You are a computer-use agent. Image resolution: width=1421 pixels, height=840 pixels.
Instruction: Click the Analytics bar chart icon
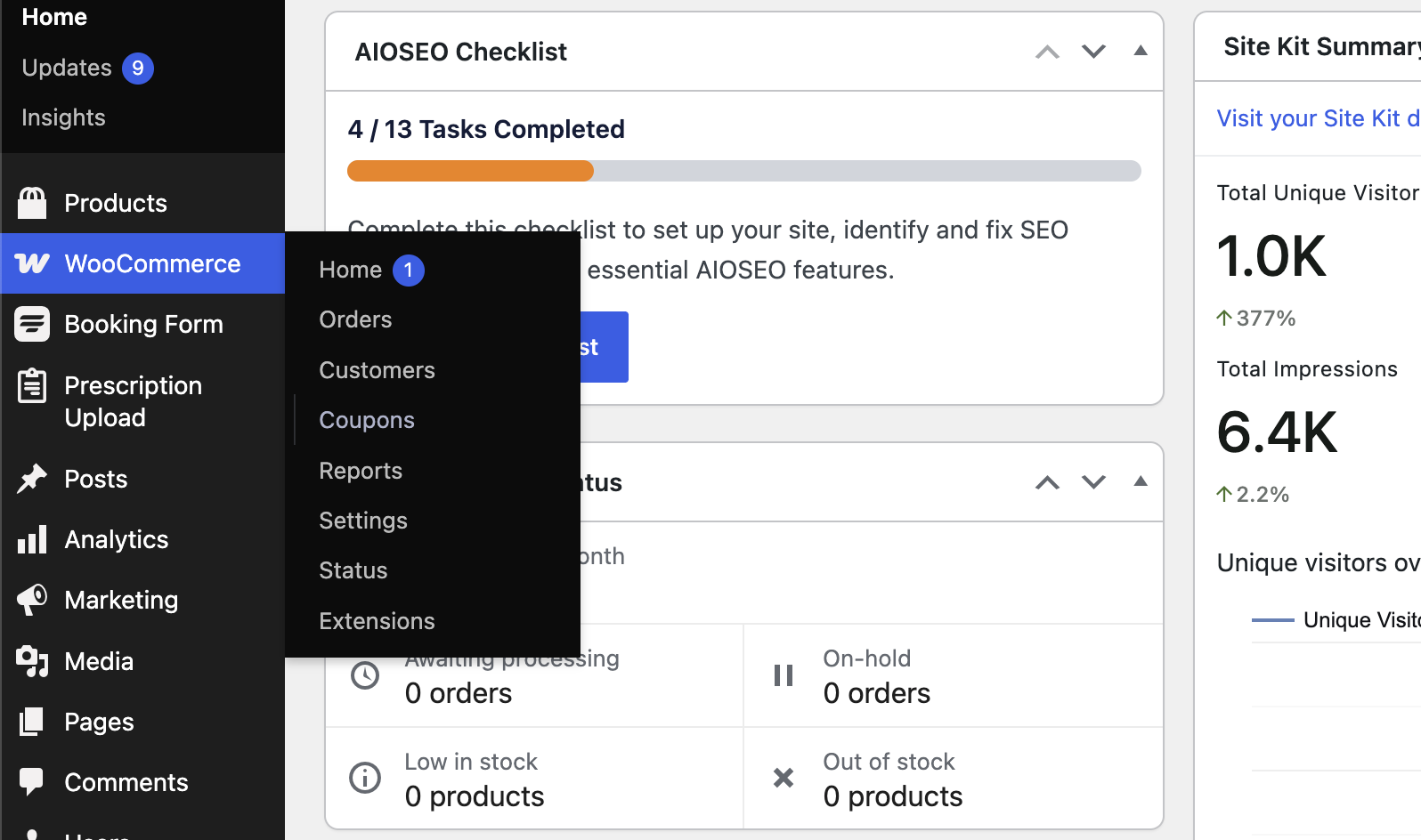32,539
